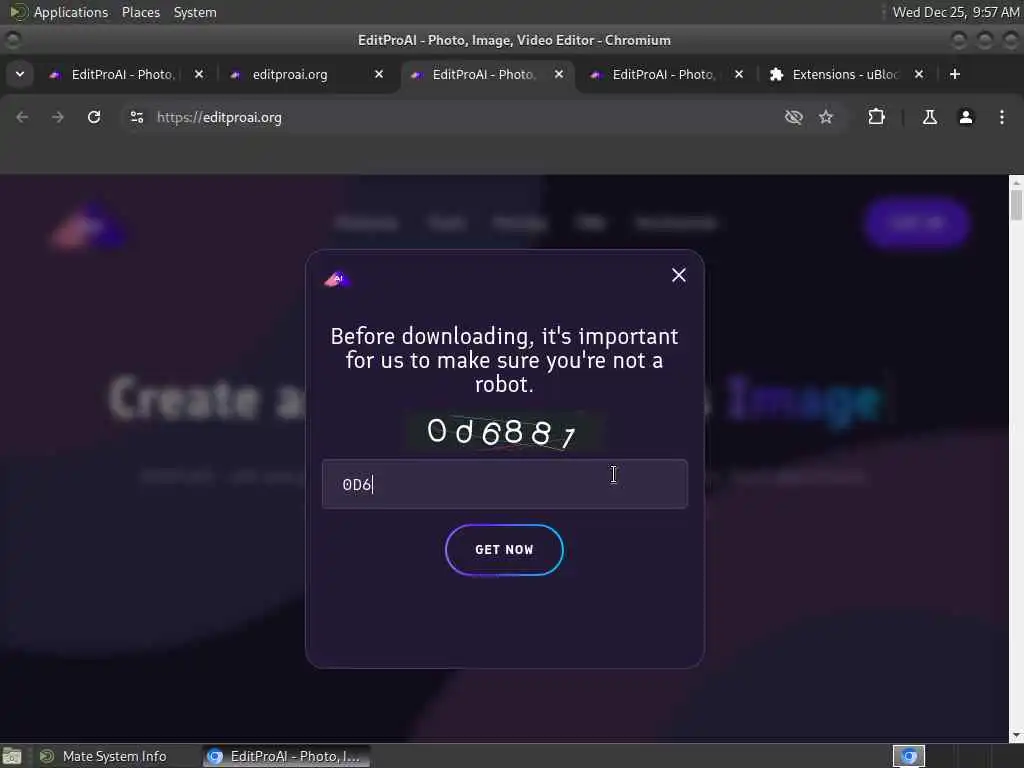
Task: Open site information icon in address bar
Action: (x=136, y=117)
